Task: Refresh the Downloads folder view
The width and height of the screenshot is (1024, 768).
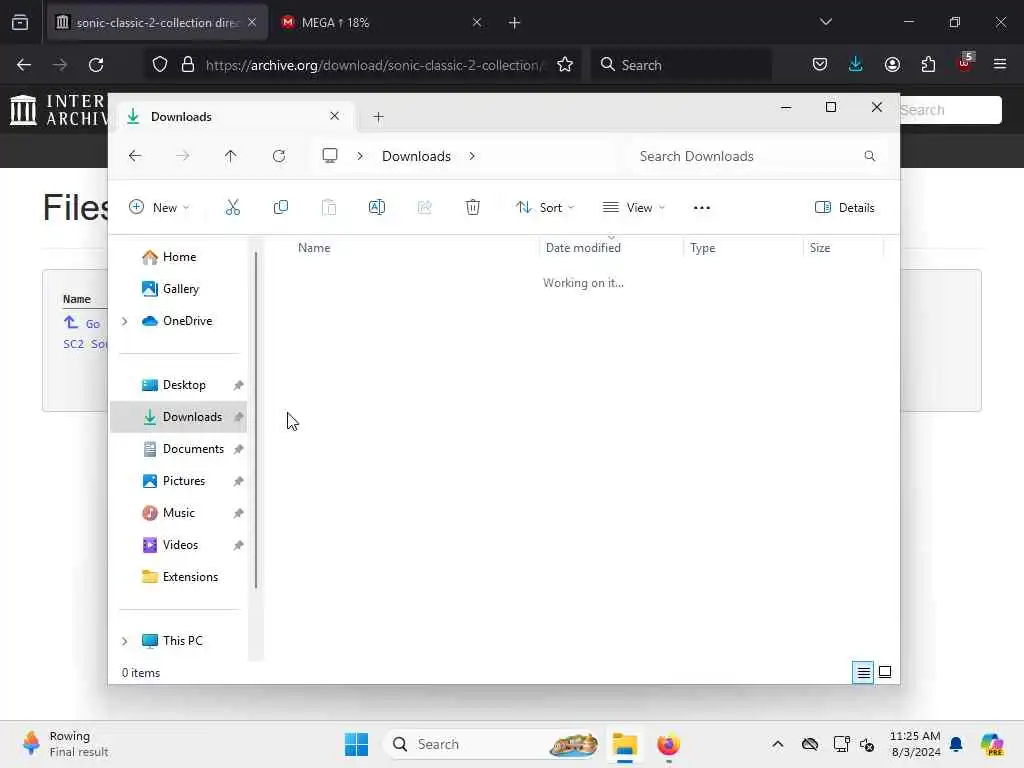Action: pos(279,156)
